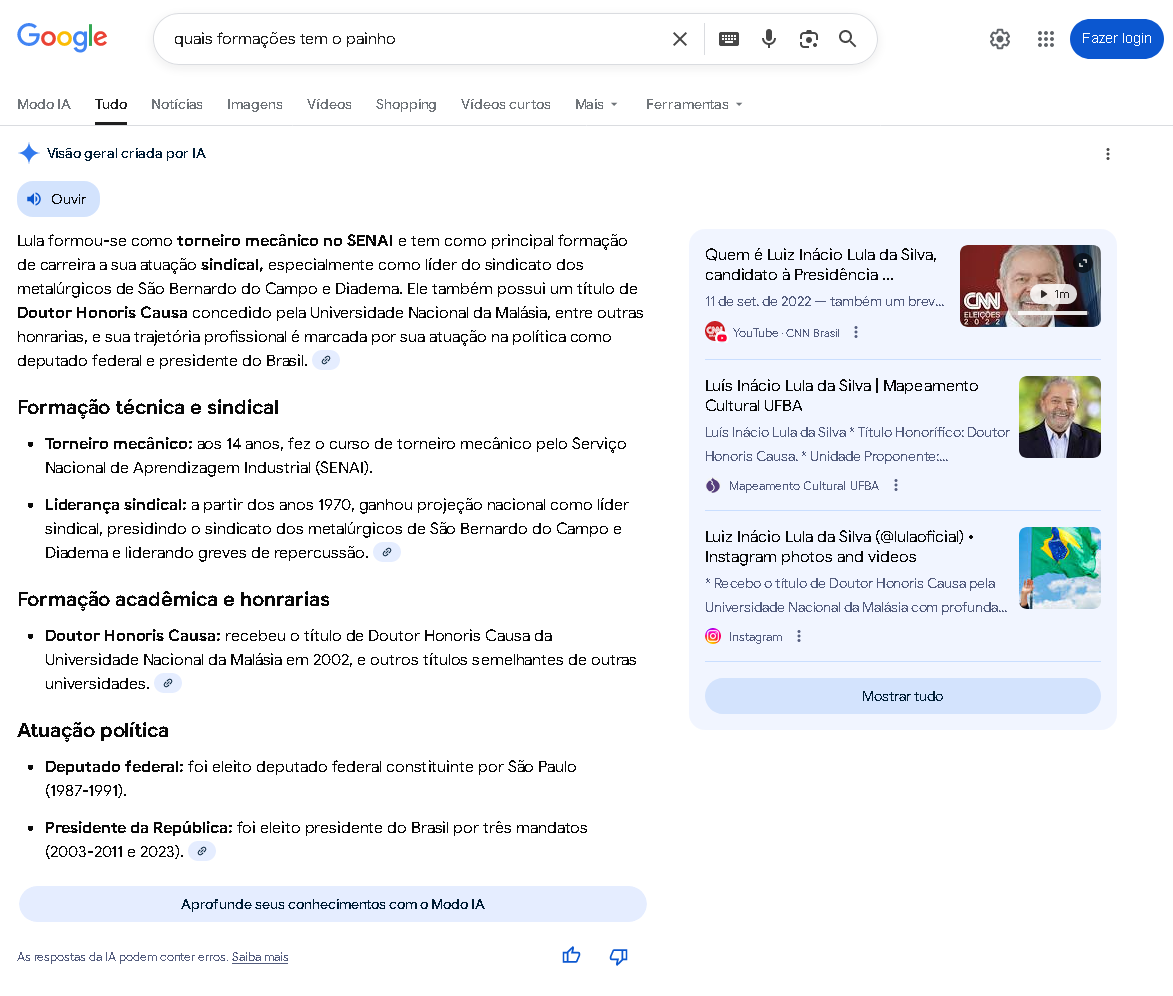Screen dimensions: 1173x996
Task: Open search by image camera icon
Action: pos(809,39)
